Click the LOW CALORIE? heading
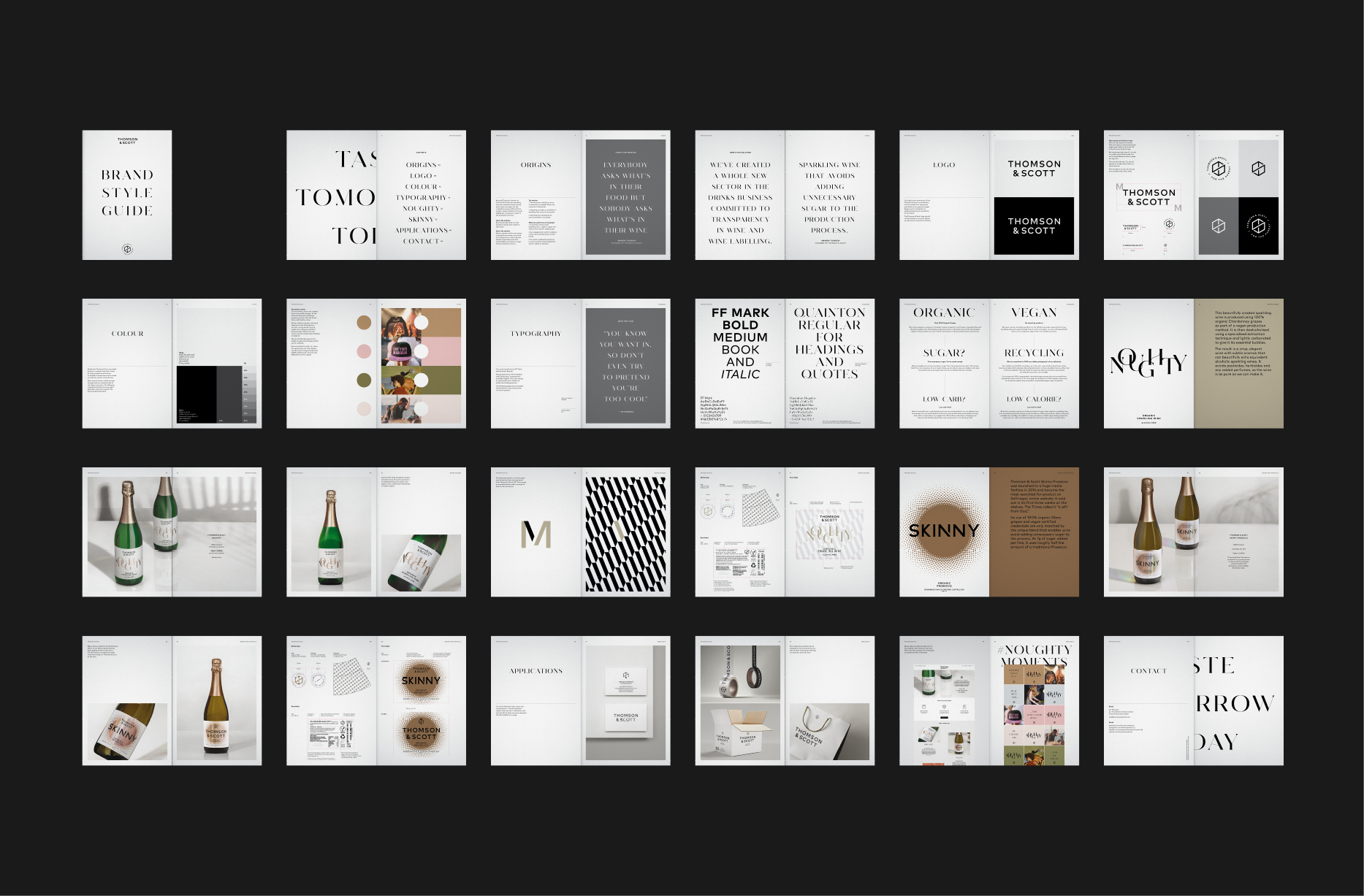This screenshot has width=1364, height=896. click(x=1034, y=399)
